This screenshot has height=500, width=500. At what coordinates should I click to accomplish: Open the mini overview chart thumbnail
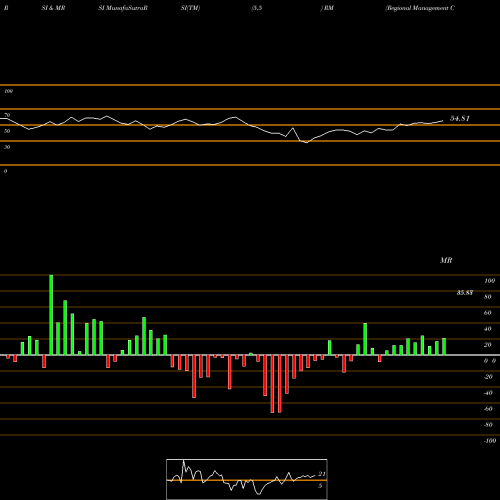[247, 479]
